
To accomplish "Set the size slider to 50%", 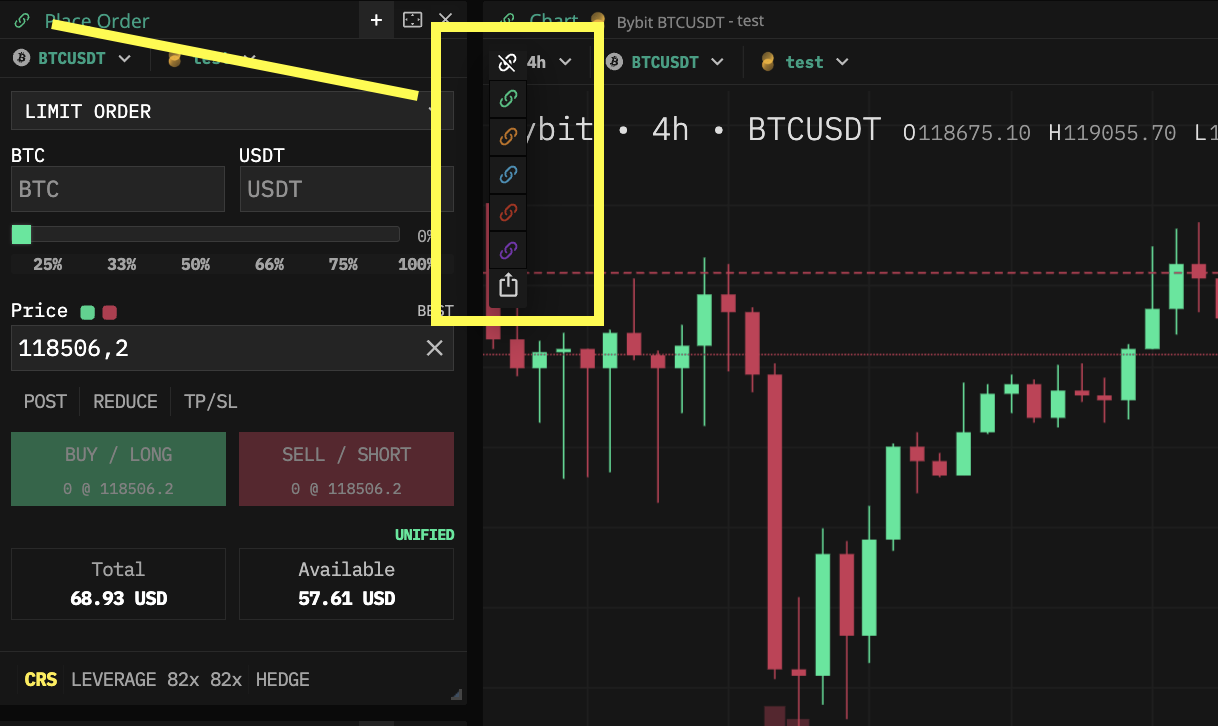I will point(195,265).
